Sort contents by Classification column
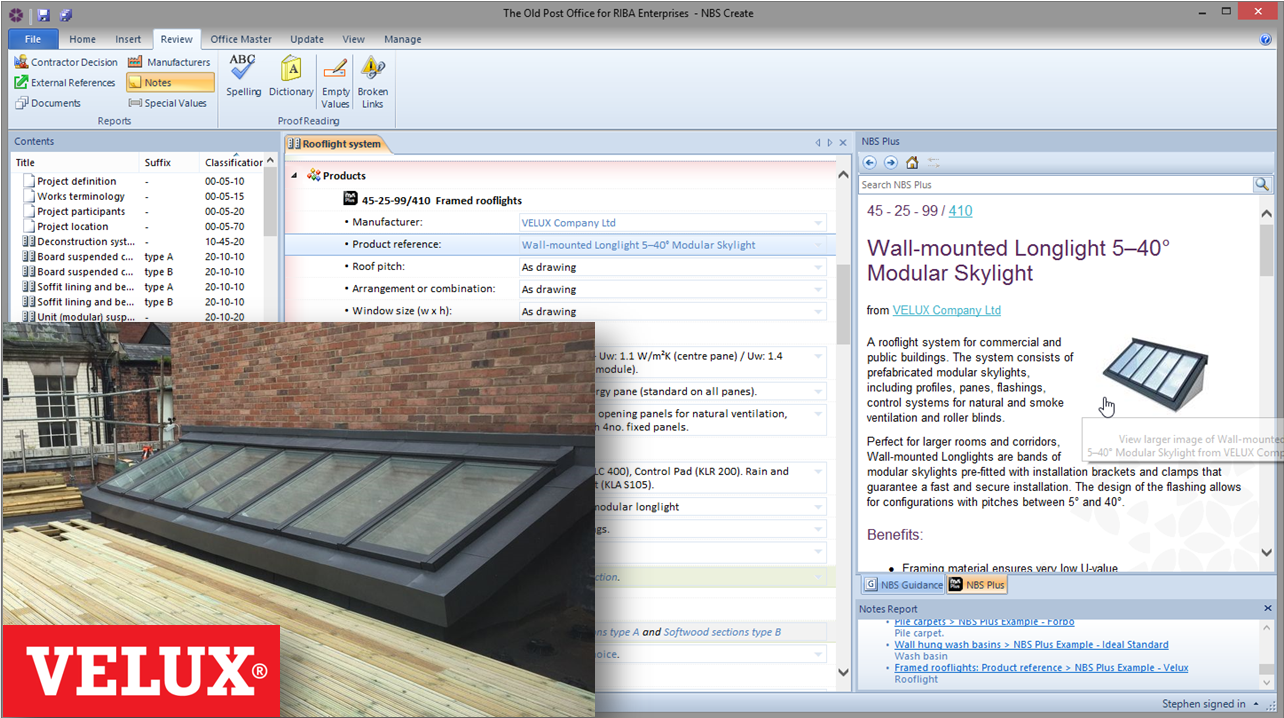1284x718 pixels. point(233,162)
